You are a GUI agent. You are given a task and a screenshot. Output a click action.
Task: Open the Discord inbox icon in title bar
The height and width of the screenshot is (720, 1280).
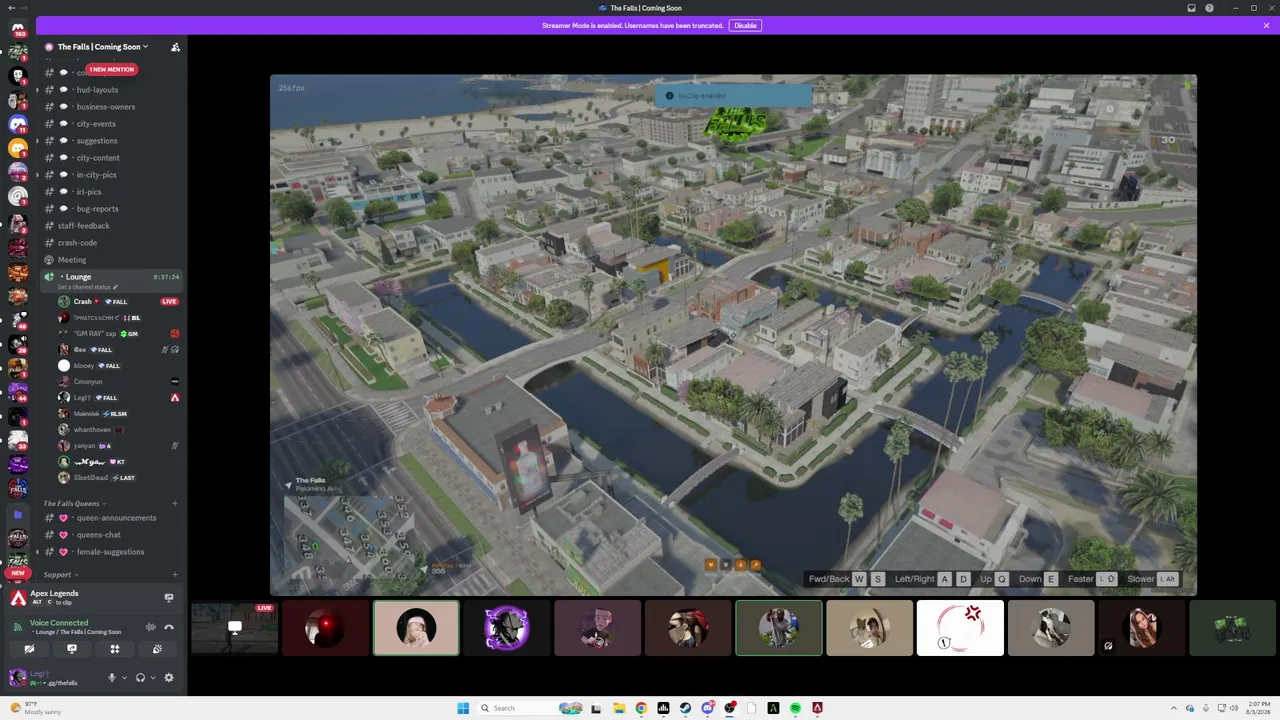[x=1191, y=8]
